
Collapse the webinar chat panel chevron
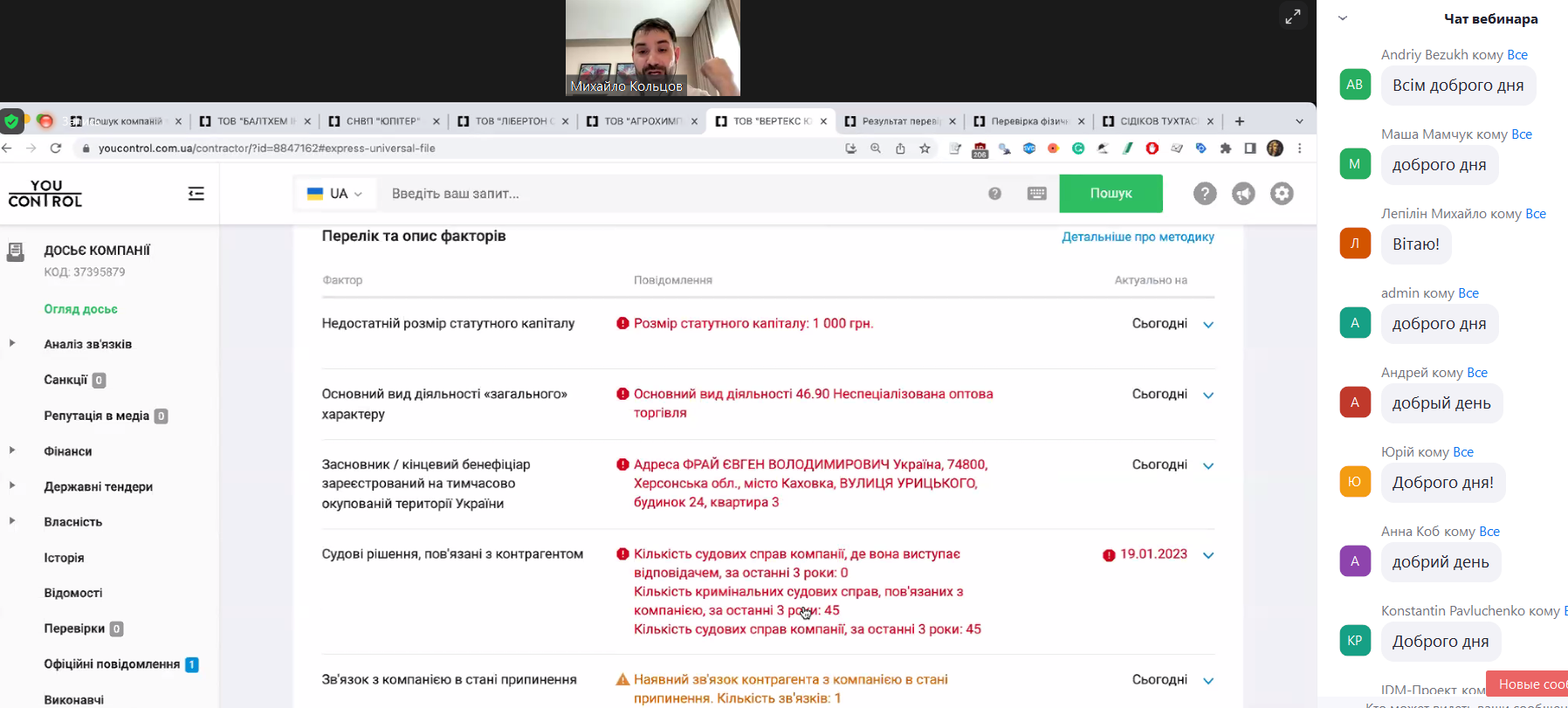[1343, 18]
